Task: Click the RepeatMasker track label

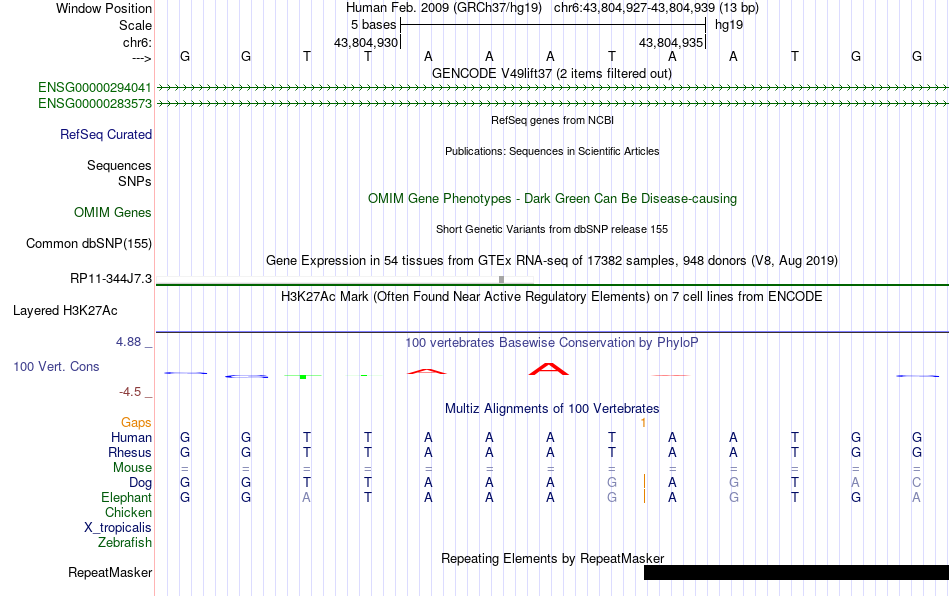Action: tap(110, 572)
